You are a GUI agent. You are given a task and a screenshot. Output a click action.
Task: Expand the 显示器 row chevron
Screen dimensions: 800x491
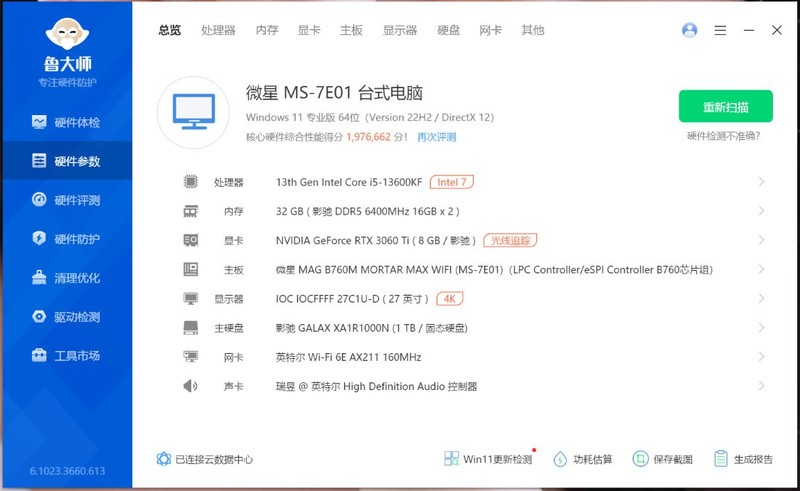[x=761, y=298]
